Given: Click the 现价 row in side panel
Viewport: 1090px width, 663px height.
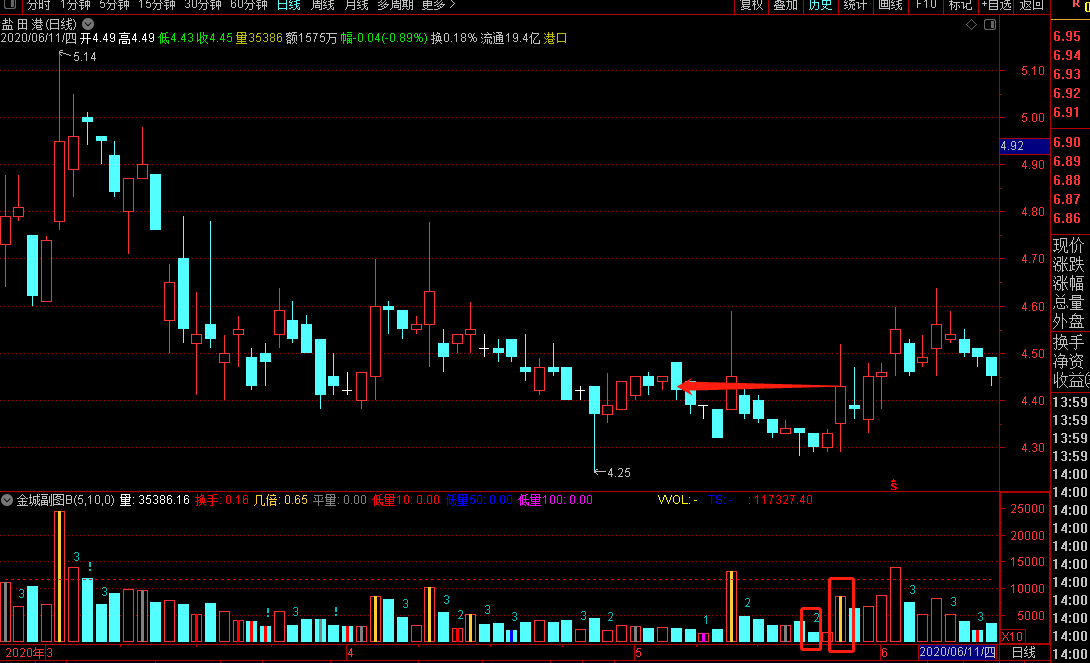Looking at the screenshot, I should click(1068, 245).
